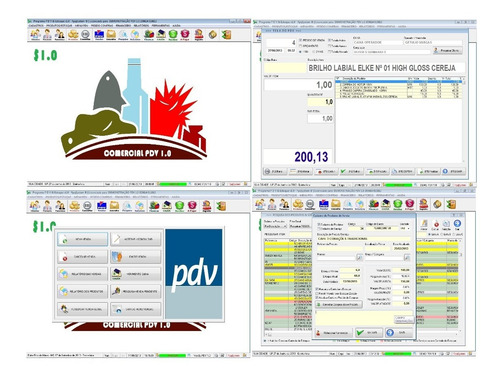
Task: Click the green checkmark save button in the product dialog
Action: point(368,333)
